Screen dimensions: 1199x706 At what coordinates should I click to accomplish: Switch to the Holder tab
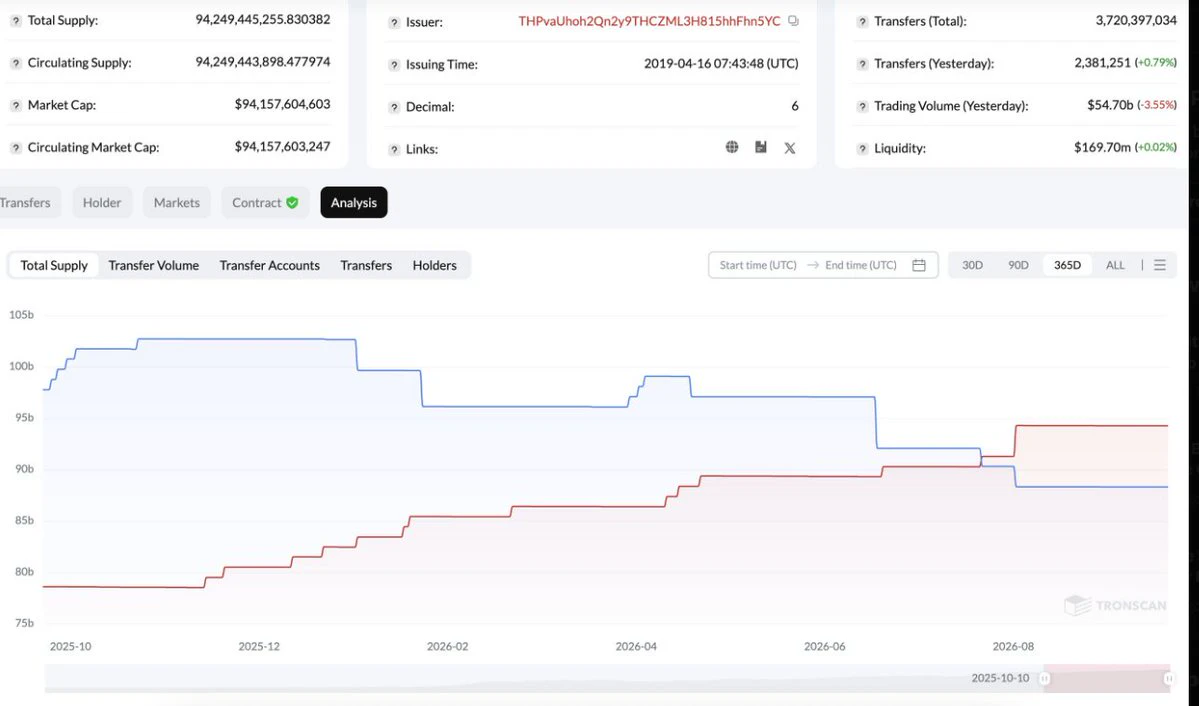[x=102, y=203]
